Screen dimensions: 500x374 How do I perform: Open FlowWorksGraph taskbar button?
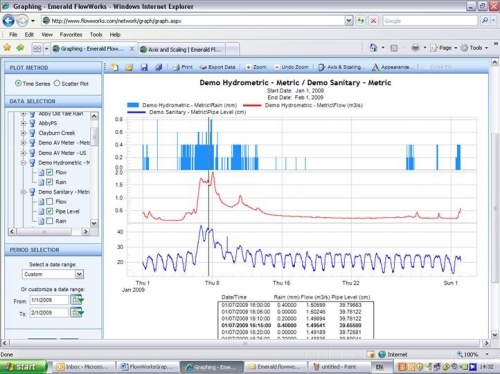click(x=148, y=367)
